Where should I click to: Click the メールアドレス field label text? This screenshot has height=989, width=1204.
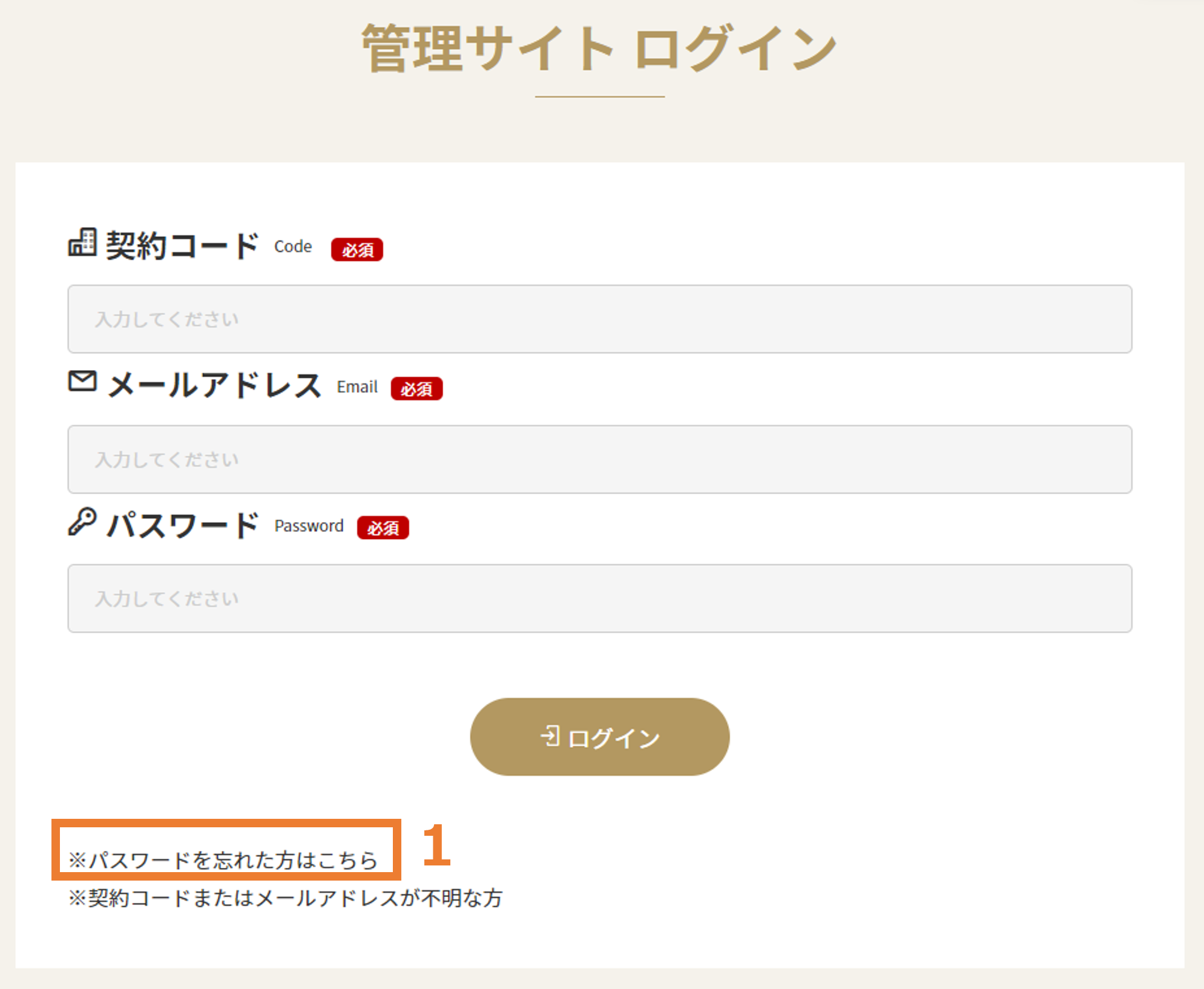pos(215,385)
